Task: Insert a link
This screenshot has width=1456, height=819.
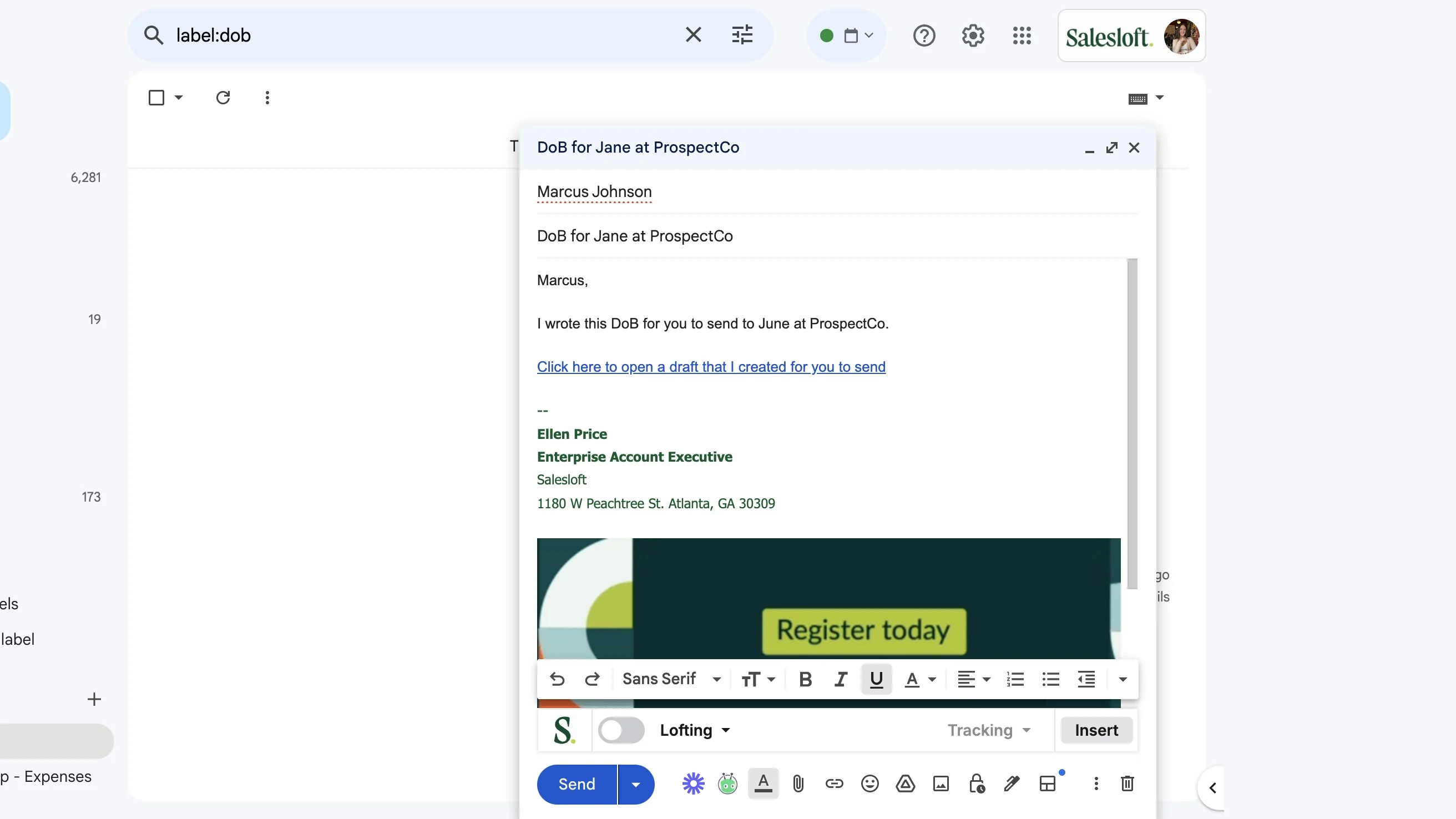Action: 835,784
